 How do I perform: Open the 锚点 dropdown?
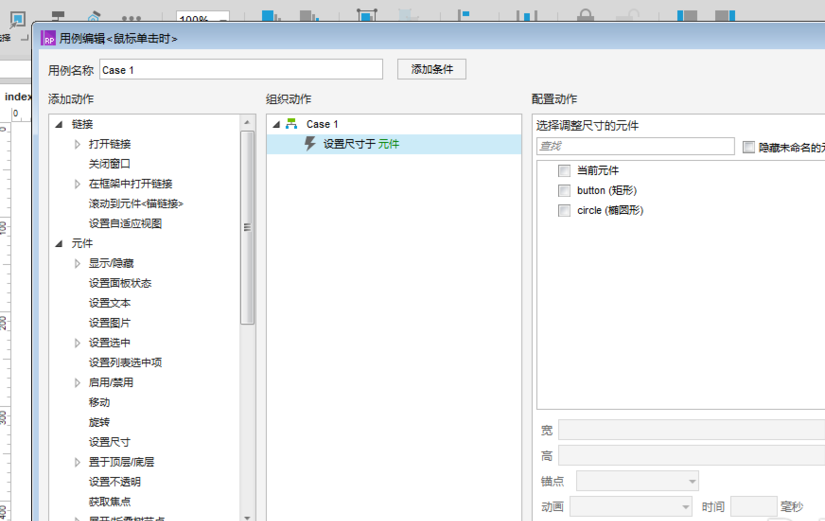637,481
